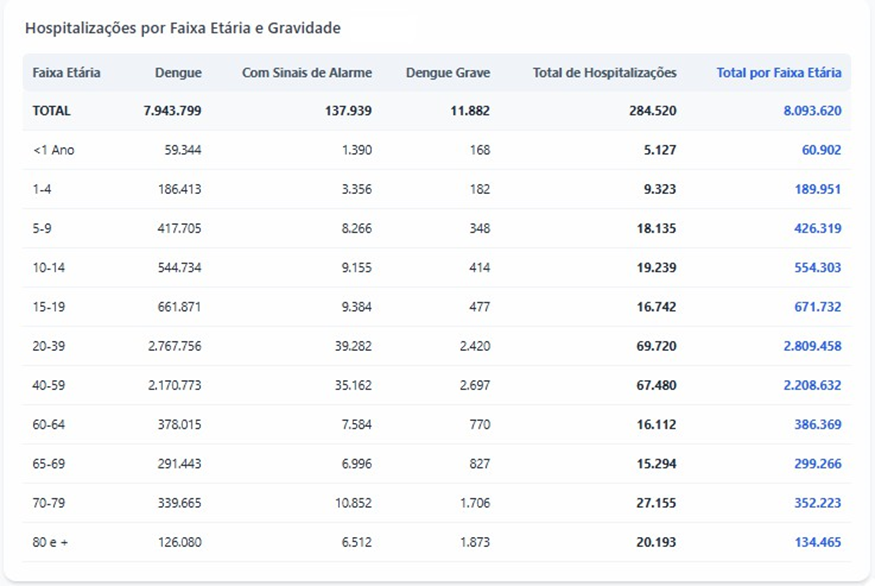
Task: Click Dengue value 2.170.773 for ages 40-59
Action: (173, 385)
